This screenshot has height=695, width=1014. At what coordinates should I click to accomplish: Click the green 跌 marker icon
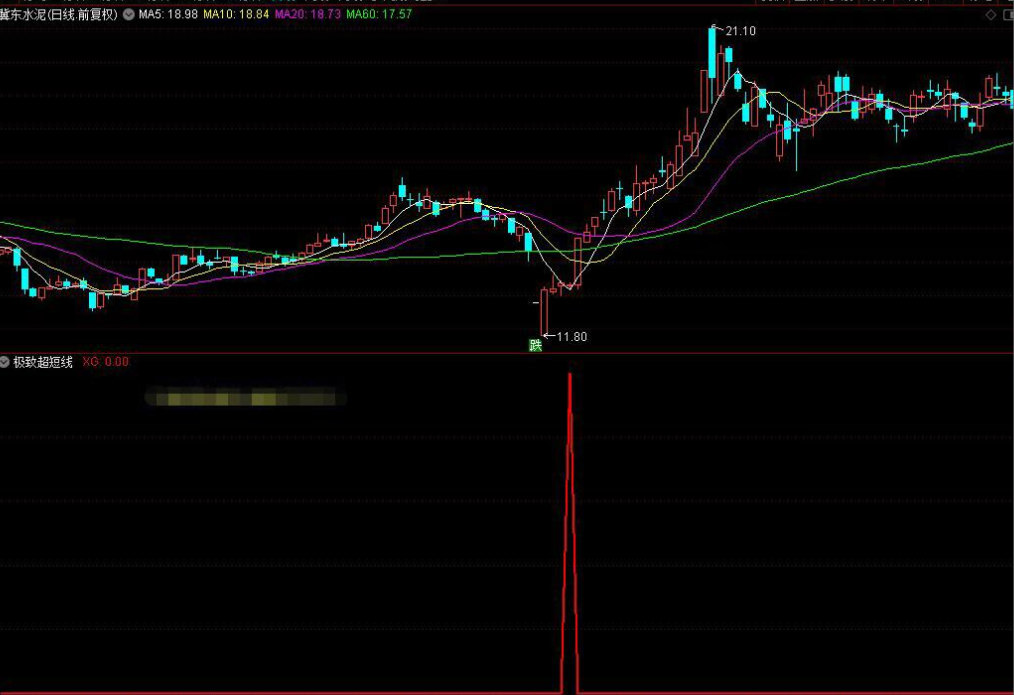click(x=535, y=345)
